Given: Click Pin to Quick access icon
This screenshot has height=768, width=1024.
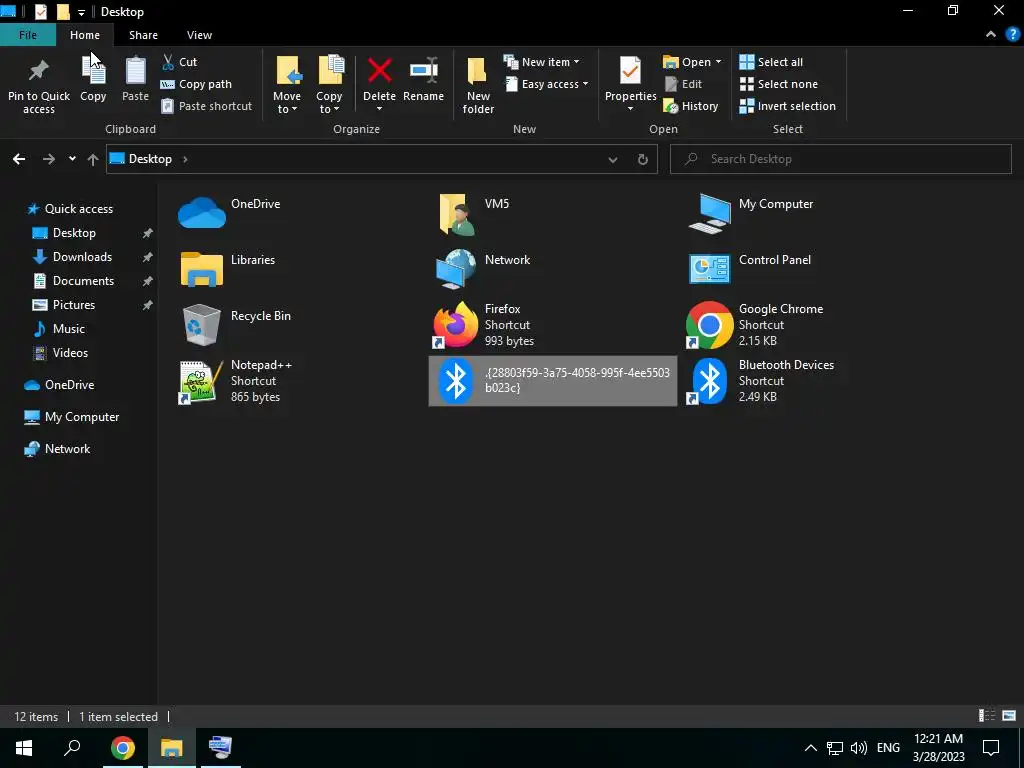Looking at the screenshot, I should (x=39, y=71).
